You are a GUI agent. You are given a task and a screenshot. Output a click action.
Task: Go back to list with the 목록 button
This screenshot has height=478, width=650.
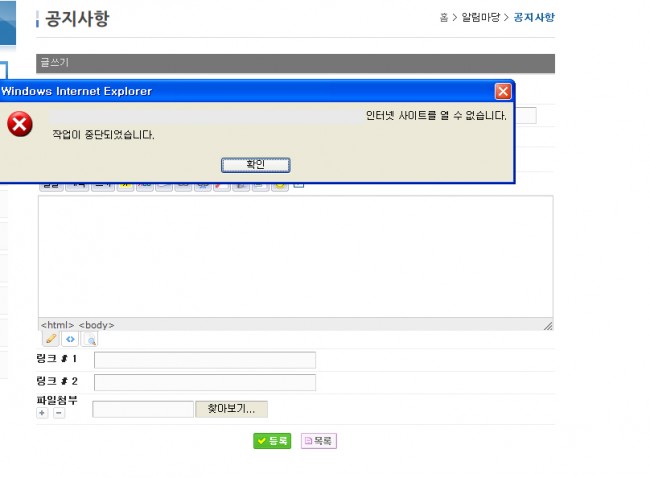[x=318, y=441]
